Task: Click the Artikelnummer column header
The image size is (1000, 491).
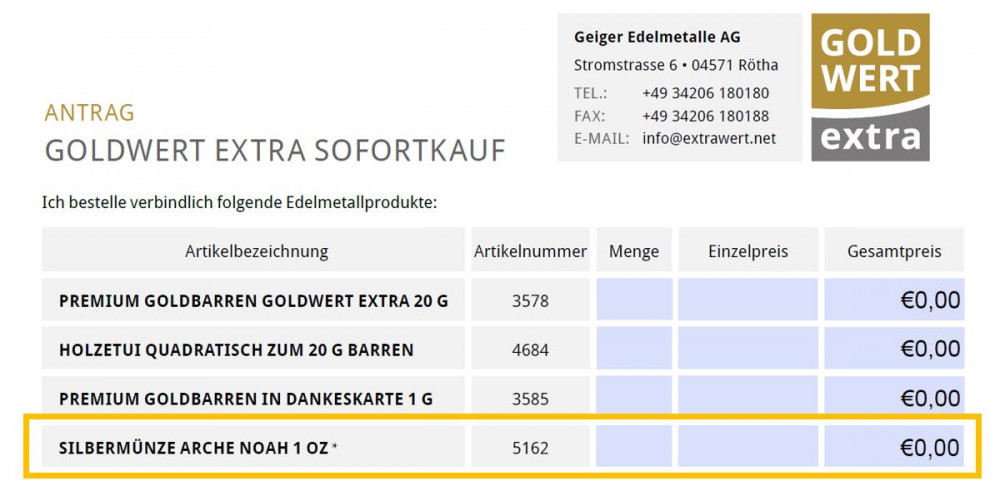Action: tap(530, 251)
